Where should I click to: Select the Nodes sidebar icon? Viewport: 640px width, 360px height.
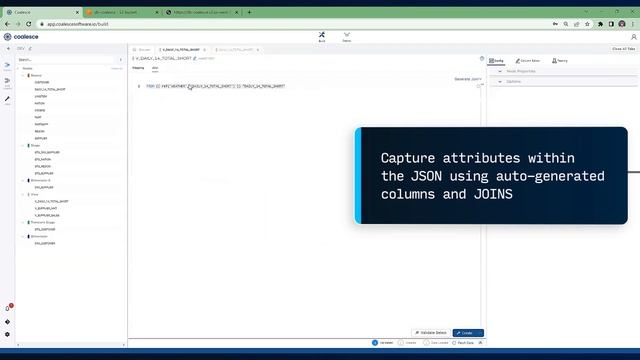tap(7, 66)
